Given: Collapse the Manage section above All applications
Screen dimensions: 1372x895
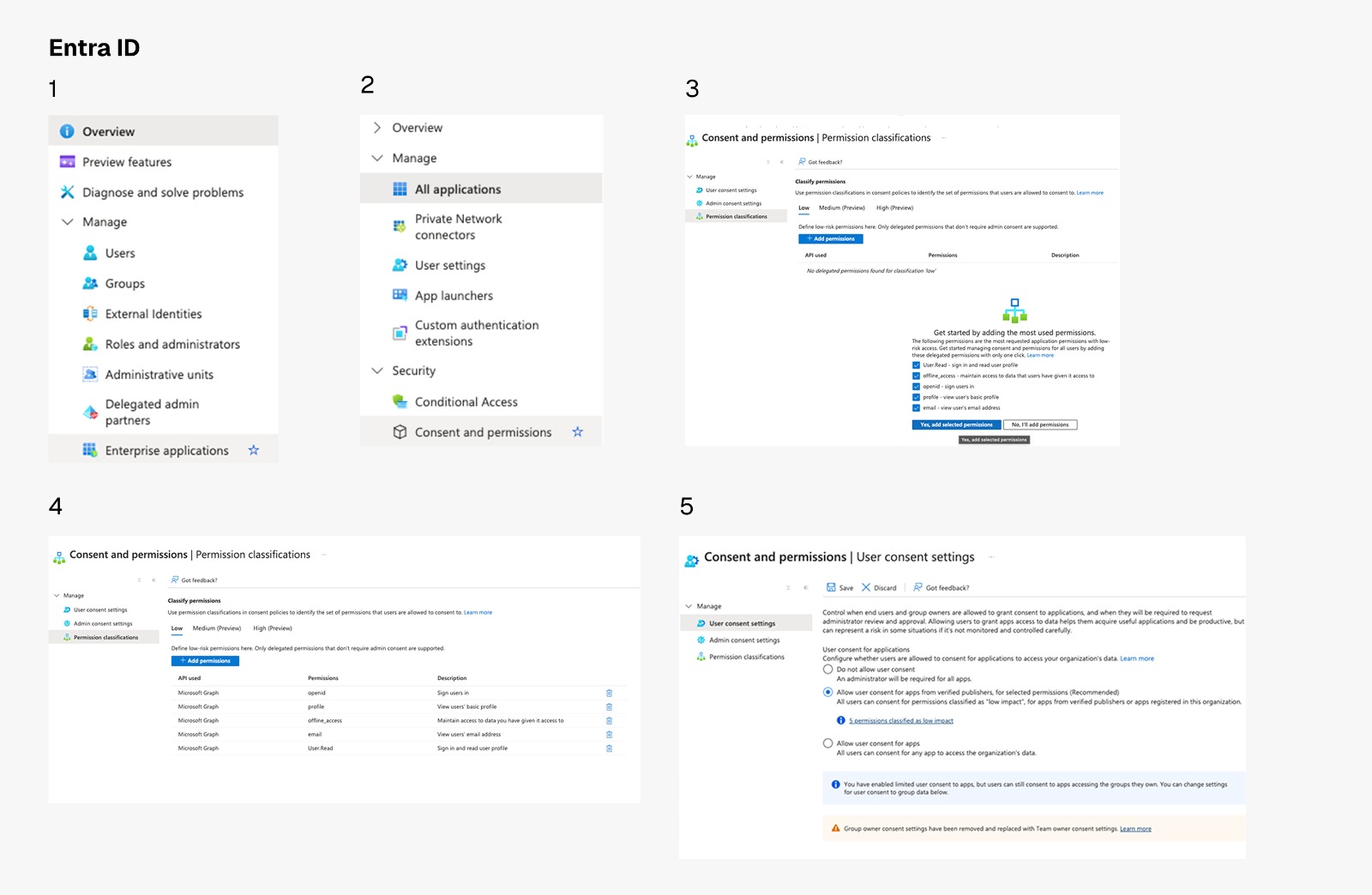Looking at the screenshot, I should tap(376, 158).
